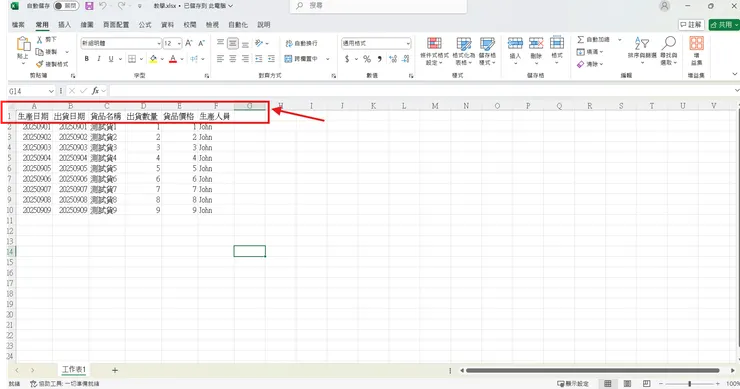Click the Insert cells (插入) icon
This screenshot has height=389, width=740.
[515, 43]
